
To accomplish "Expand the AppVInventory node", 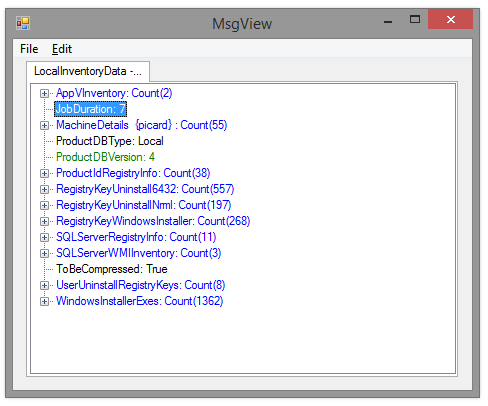I will click(x=44, y=93).
